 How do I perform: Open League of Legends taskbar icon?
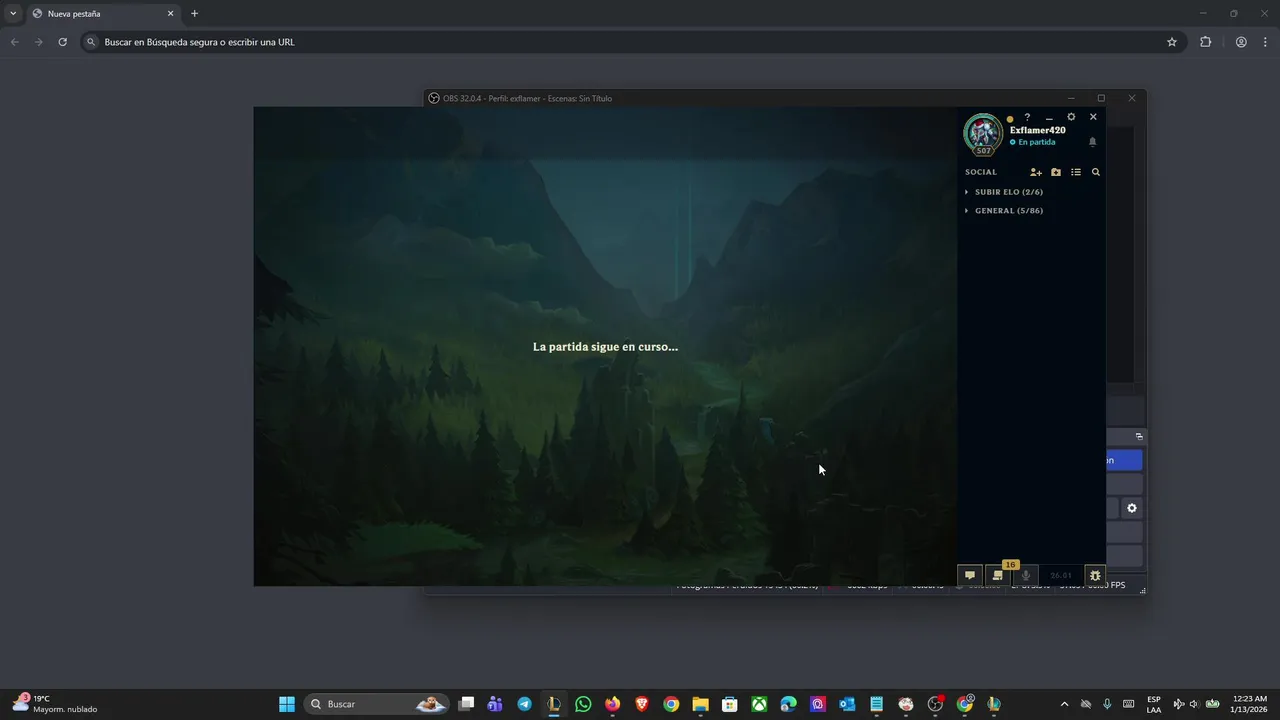pyautogui.click(x=554, y=704)
